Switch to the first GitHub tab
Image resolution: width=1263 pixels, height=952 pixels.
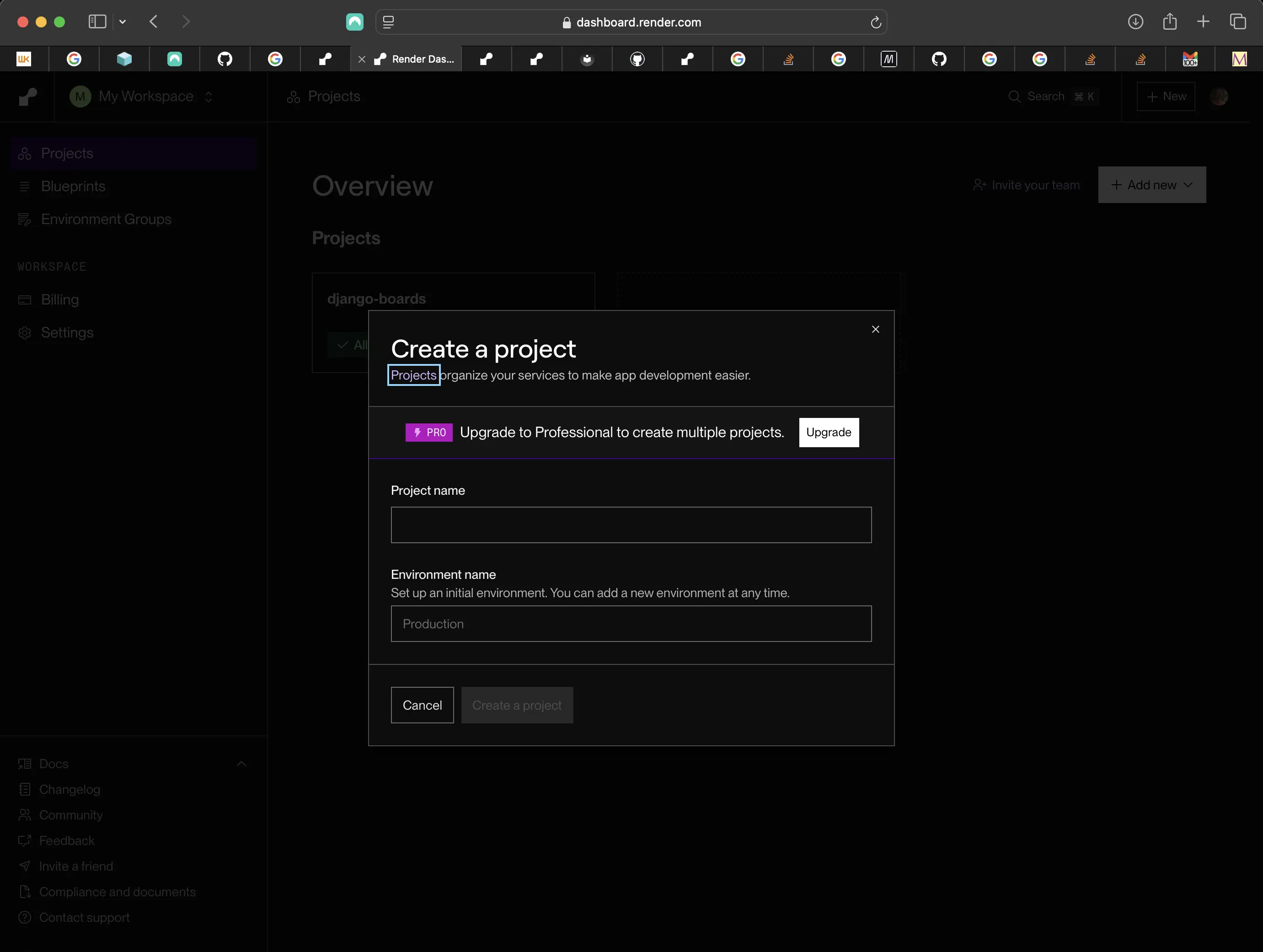pos(225,59)
